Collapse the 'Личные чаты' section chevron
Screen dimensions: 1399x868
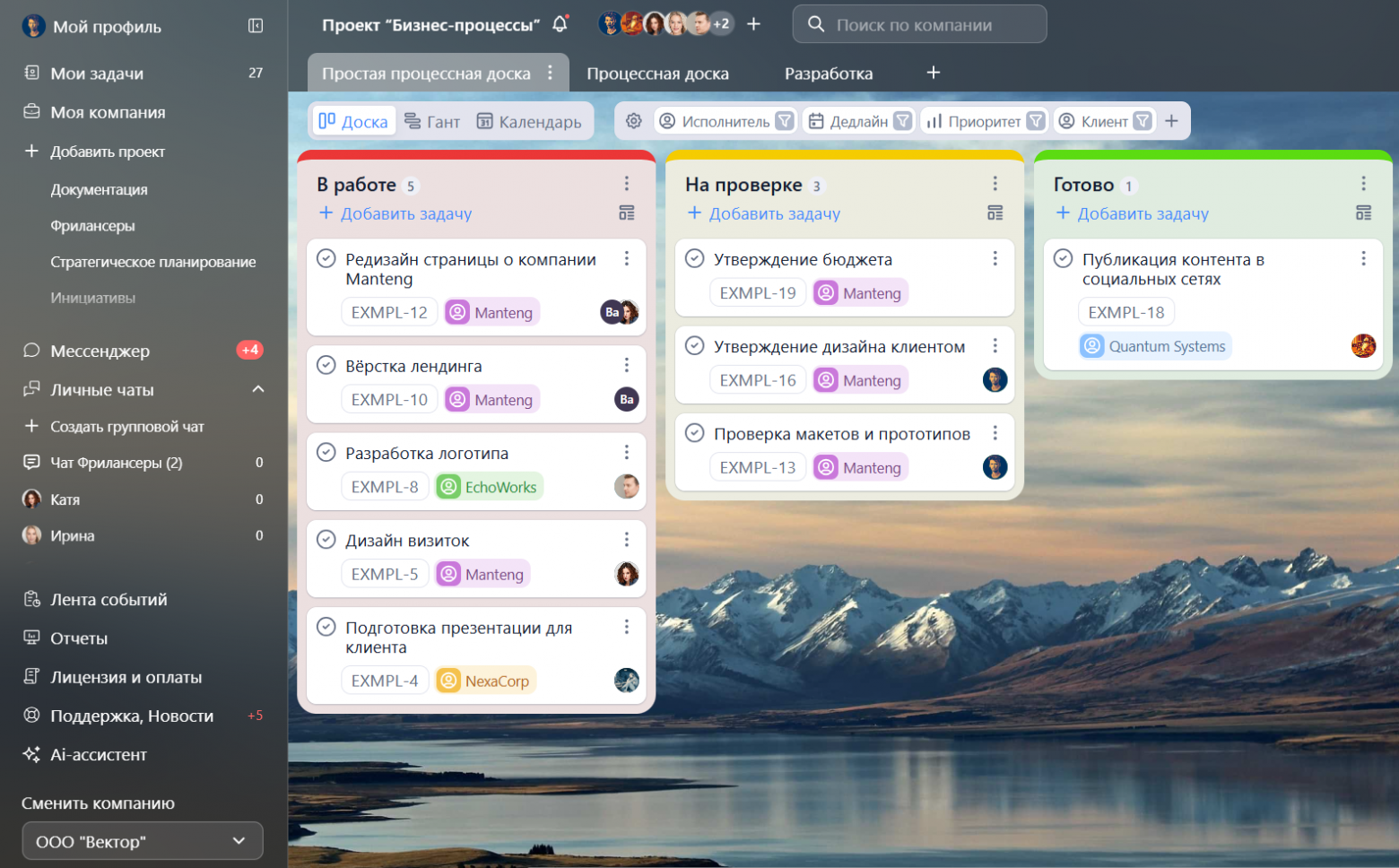258,389
